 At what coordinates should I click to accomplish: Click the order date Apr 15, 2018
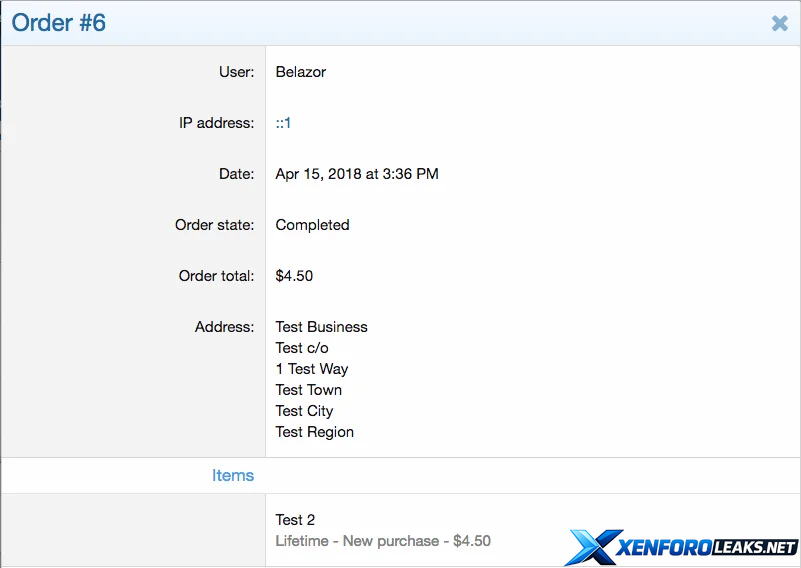[357, 174]
